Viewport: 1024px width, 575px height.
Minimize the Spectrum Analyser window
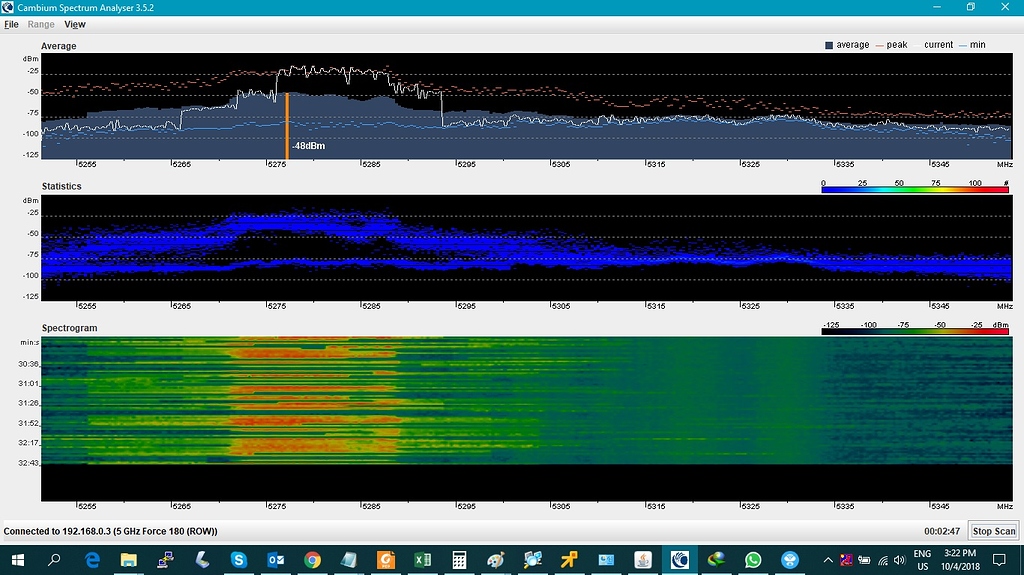point(936,7)
